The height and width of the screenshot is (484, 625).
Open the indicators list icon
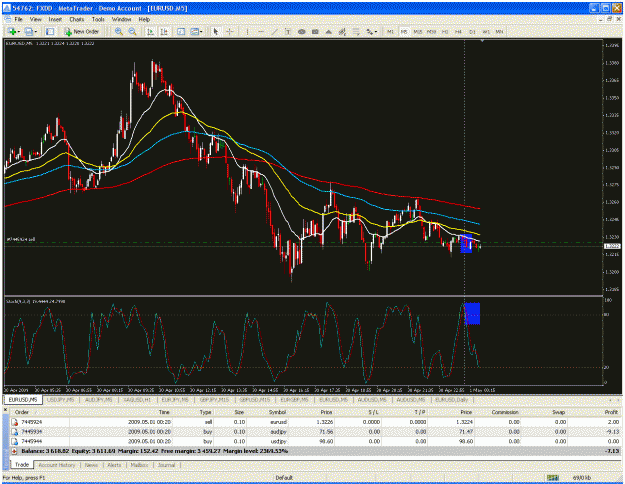click(181, 31)
